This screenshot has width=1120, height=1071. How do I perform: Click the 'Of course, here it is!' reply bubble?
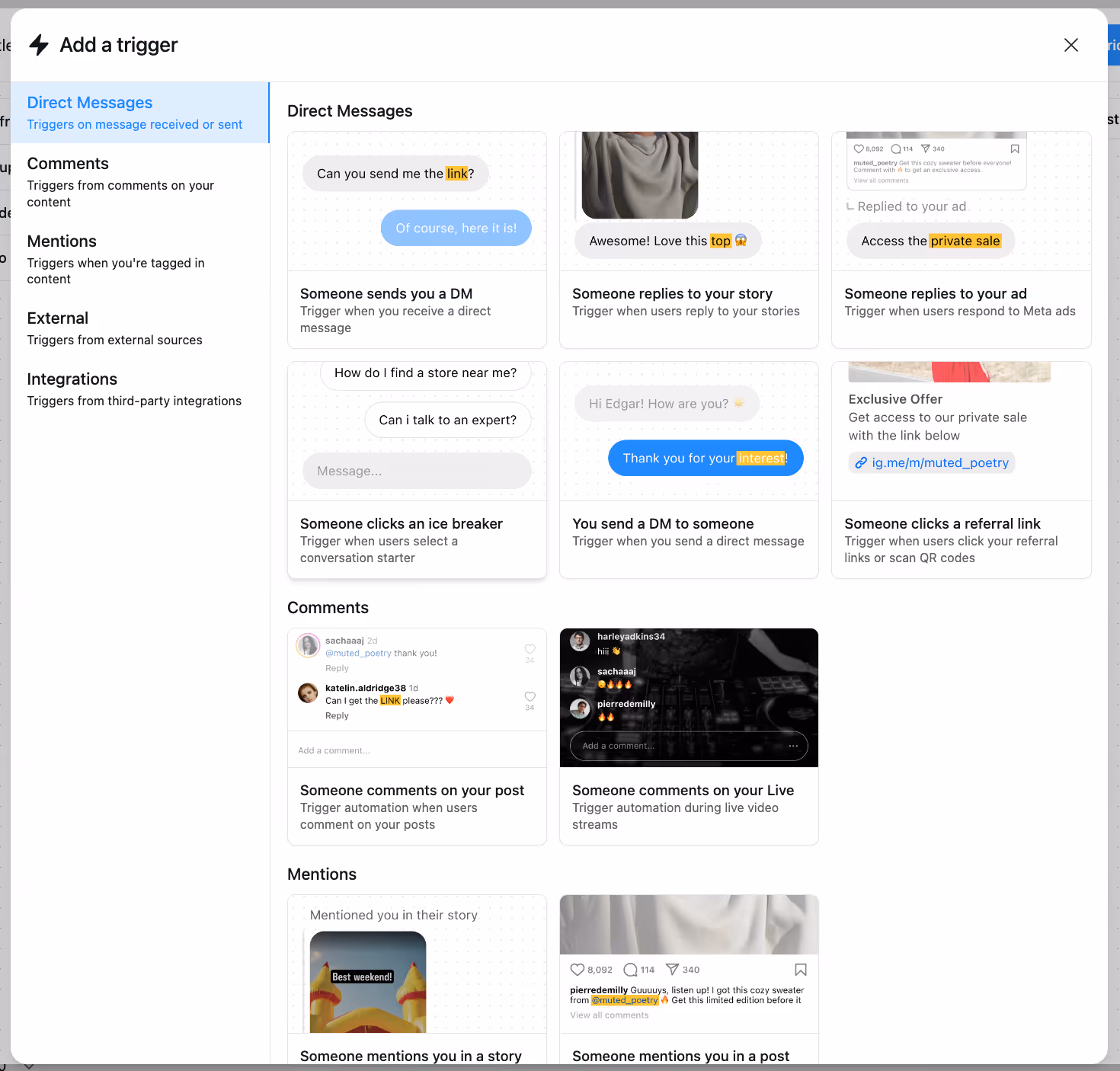[456, 228]
